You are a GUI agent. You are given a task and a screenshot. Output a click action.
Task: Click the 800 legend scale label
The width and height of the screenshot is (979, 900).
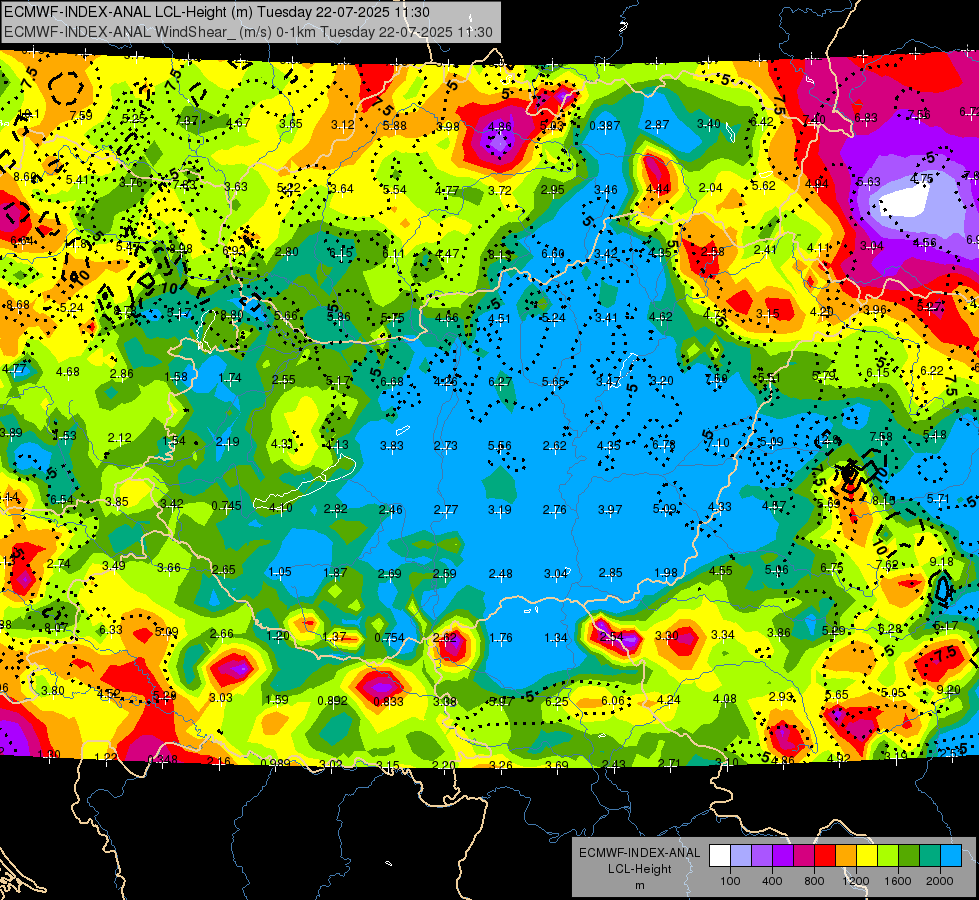(814, 881)
